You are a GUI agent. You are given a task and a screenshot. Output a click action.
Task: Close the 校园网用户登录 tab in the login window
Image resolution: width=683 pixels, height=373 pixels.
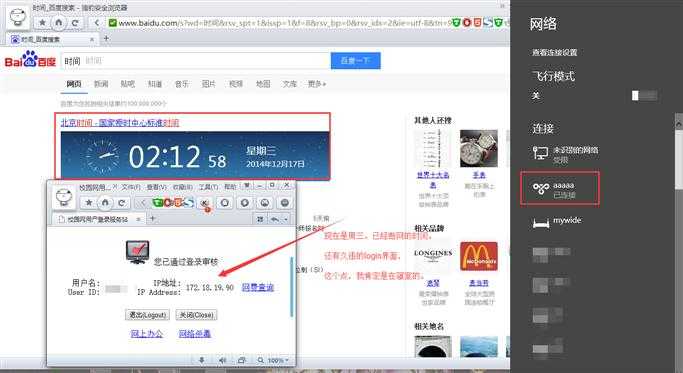(139, 219)
